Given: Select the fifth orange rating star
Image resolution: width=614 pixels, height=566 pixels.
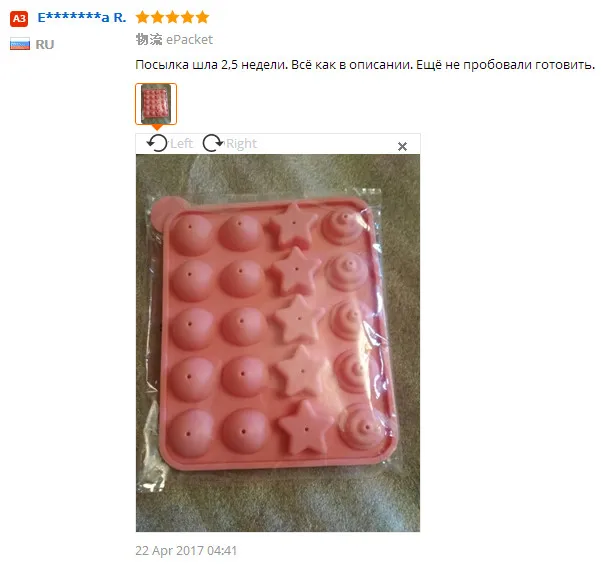Looking at the screenshot, I should [202, 17].
